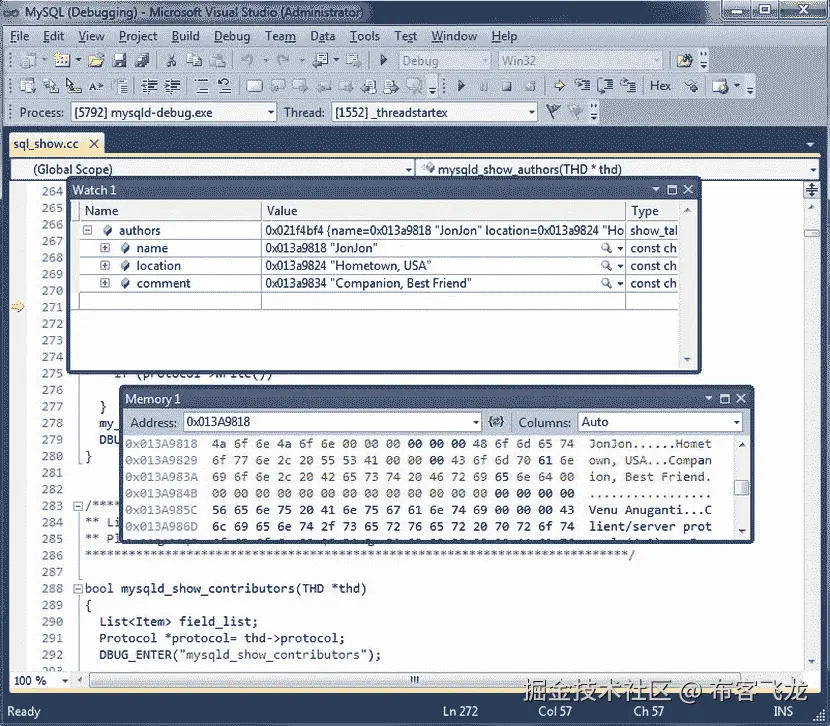830x726 pixels.
Task: Open the New Project toolbar icon
Action: point(28,60)
